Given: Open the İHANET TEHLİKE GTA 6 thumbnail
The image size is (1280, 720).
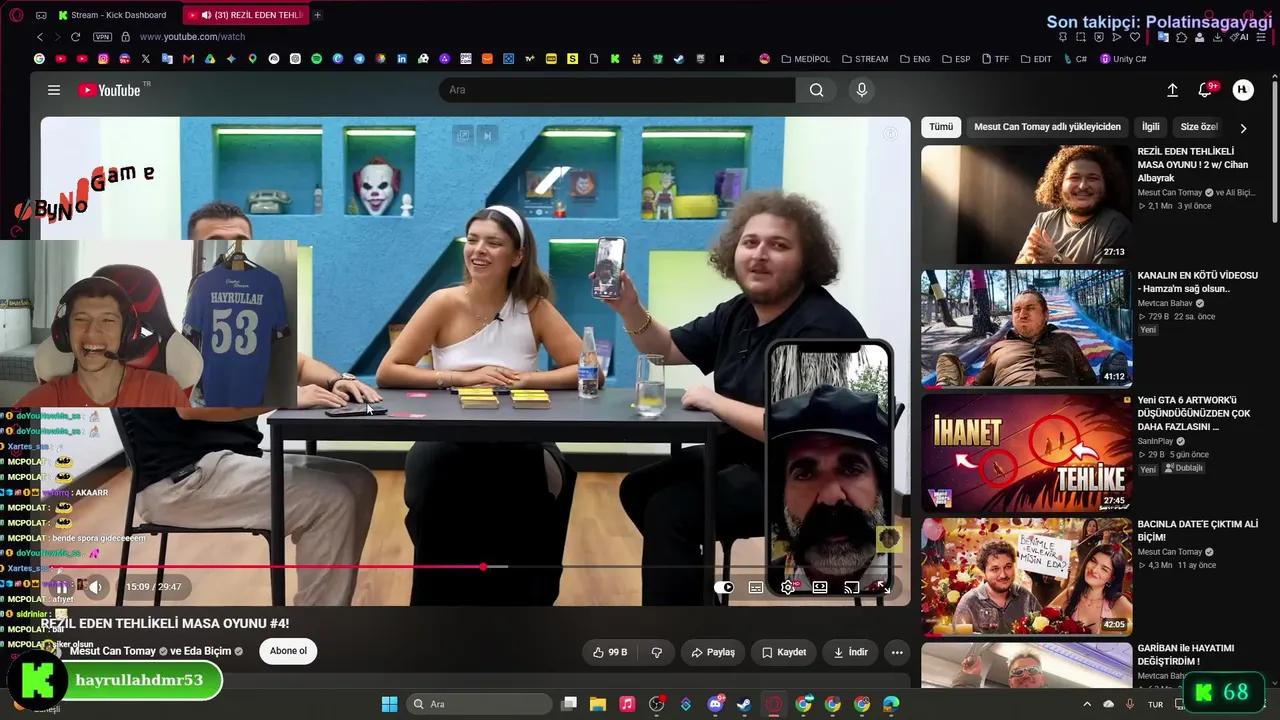Looking at the screenshot, I should (1026, 452).
